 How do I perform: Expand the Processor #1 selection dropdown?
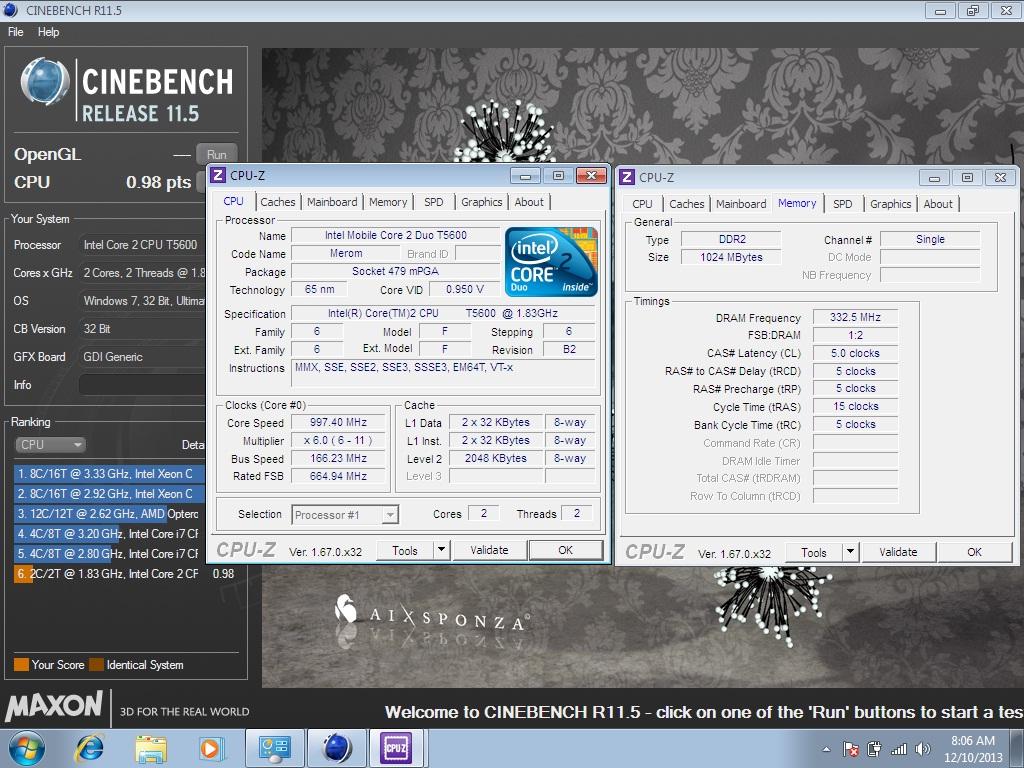[x=390, y=515]
